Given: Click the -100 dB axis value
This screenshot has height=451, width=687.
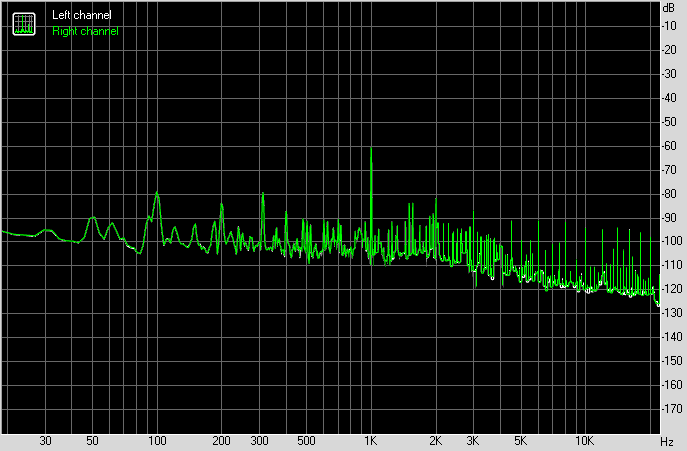Looking at the screenshot, I should [671, 241].
